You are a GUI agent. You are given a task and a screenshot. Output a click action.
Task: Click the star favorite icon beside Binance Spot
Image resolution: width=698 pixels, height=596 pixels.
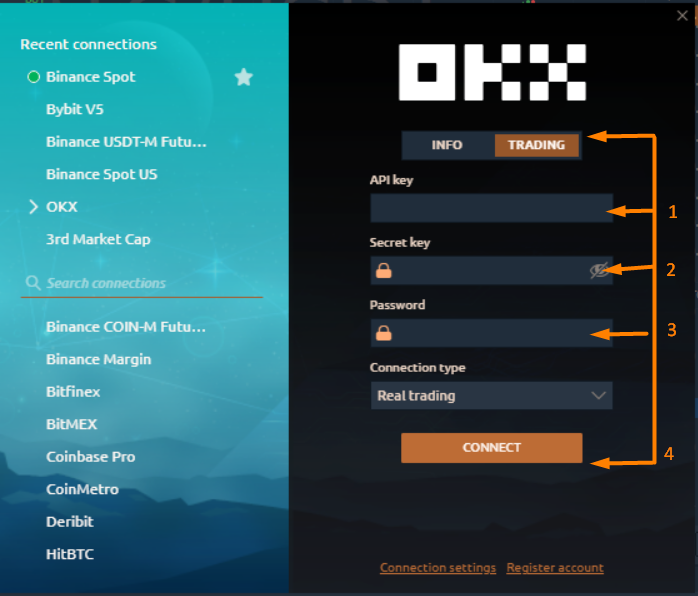tap(243, 77)
